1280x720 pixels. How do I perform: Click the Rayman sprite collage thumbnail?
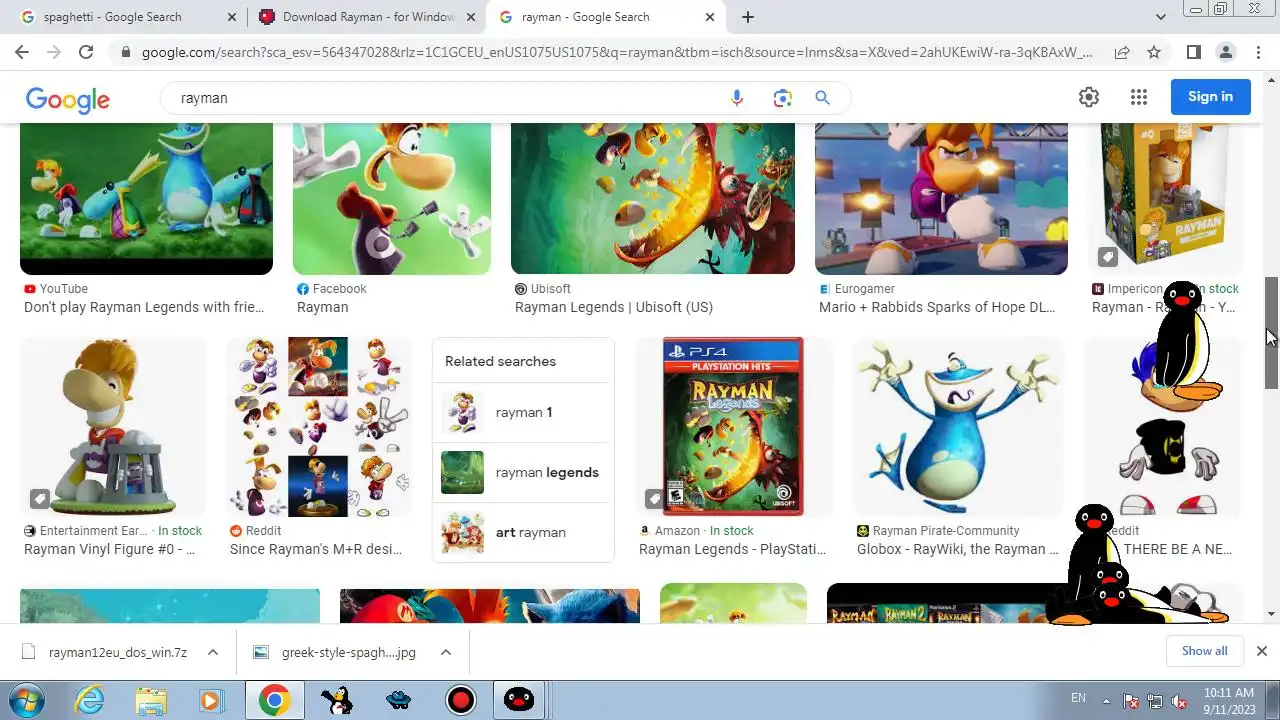[x=319, y=426]
